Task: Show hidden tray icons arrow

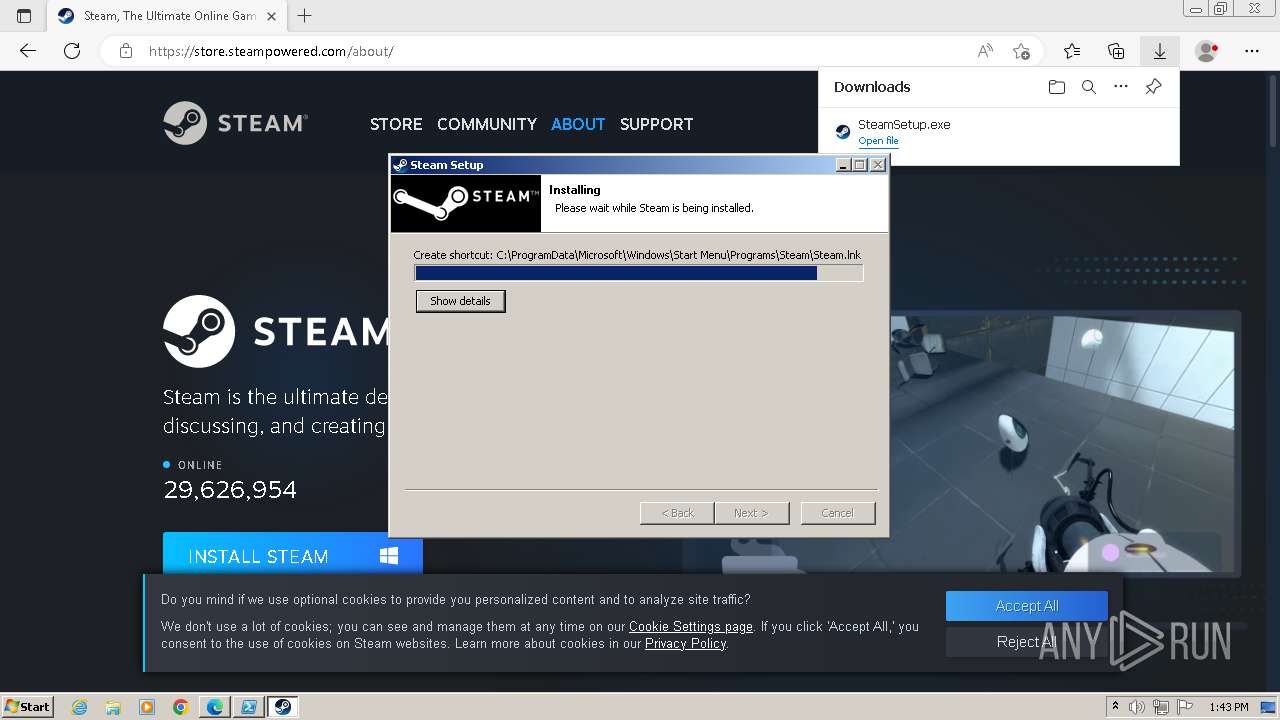Action: (1115, 707)
